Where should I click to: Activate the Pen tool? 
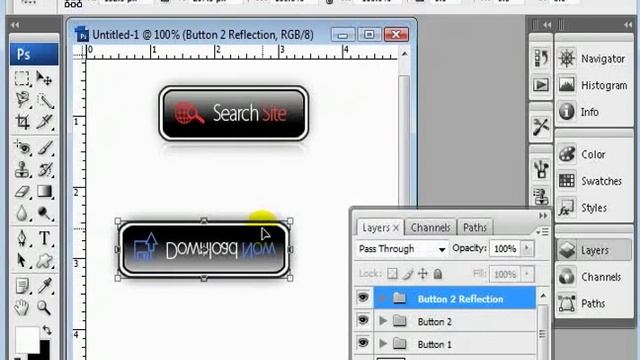click(x=22, y=238)
